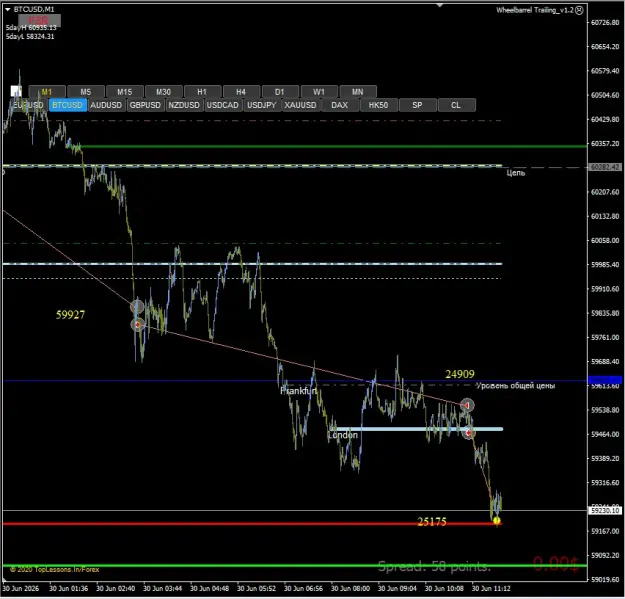Click the Frankfurt session label
This screenshot has height=599, width=625.
(x=299, y=391)
